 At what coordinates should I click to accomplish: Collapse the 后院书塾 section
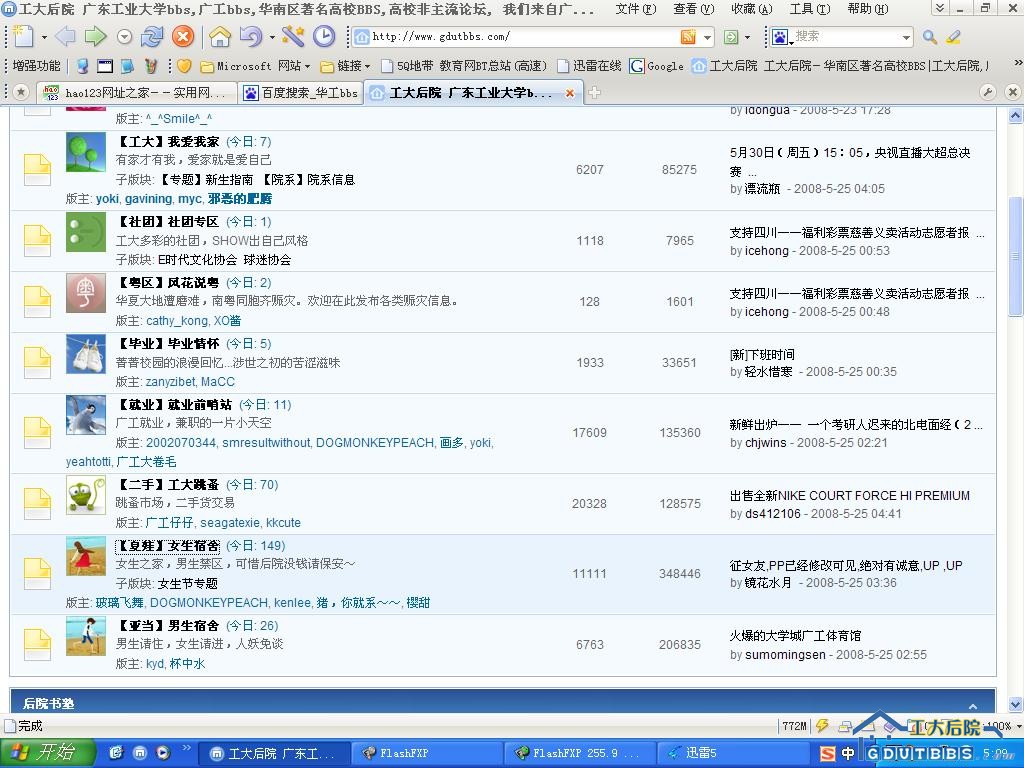[x=973, y=705]
